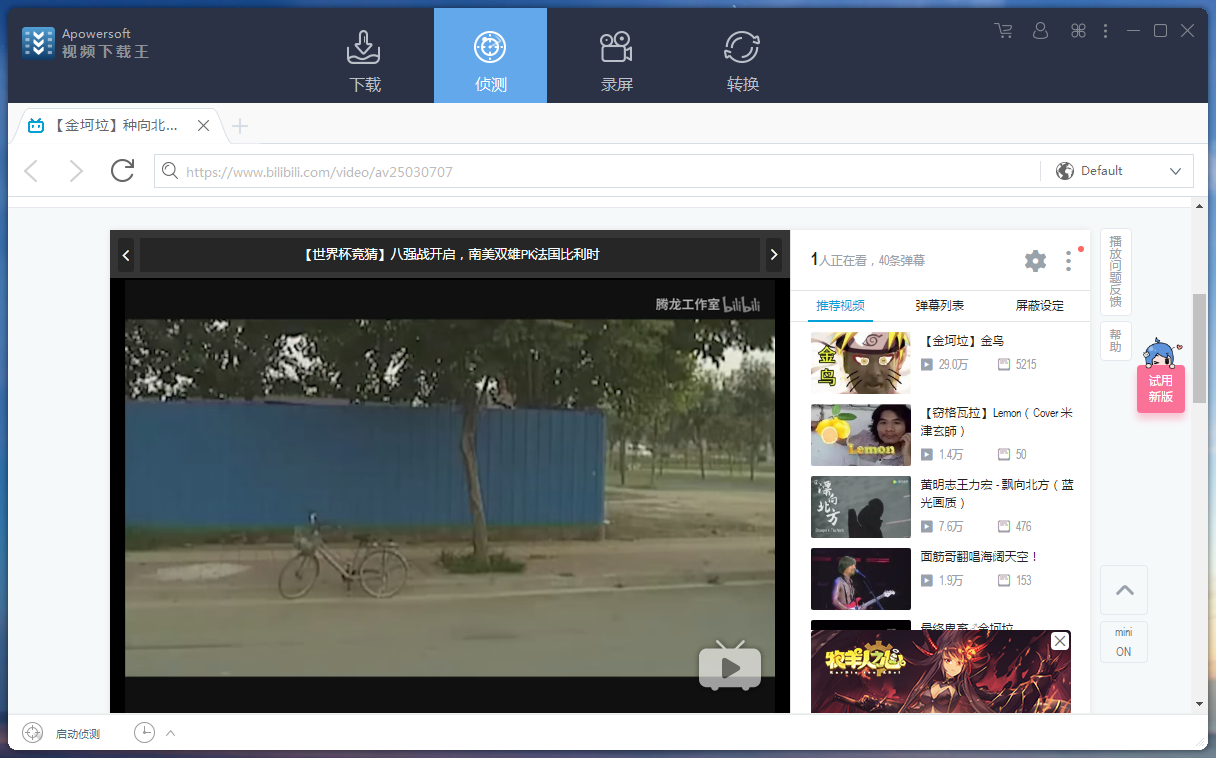This screenshot has width=1216, height=758.
Task: Click the 试用新版 pink button
Action: [1160, 388]
